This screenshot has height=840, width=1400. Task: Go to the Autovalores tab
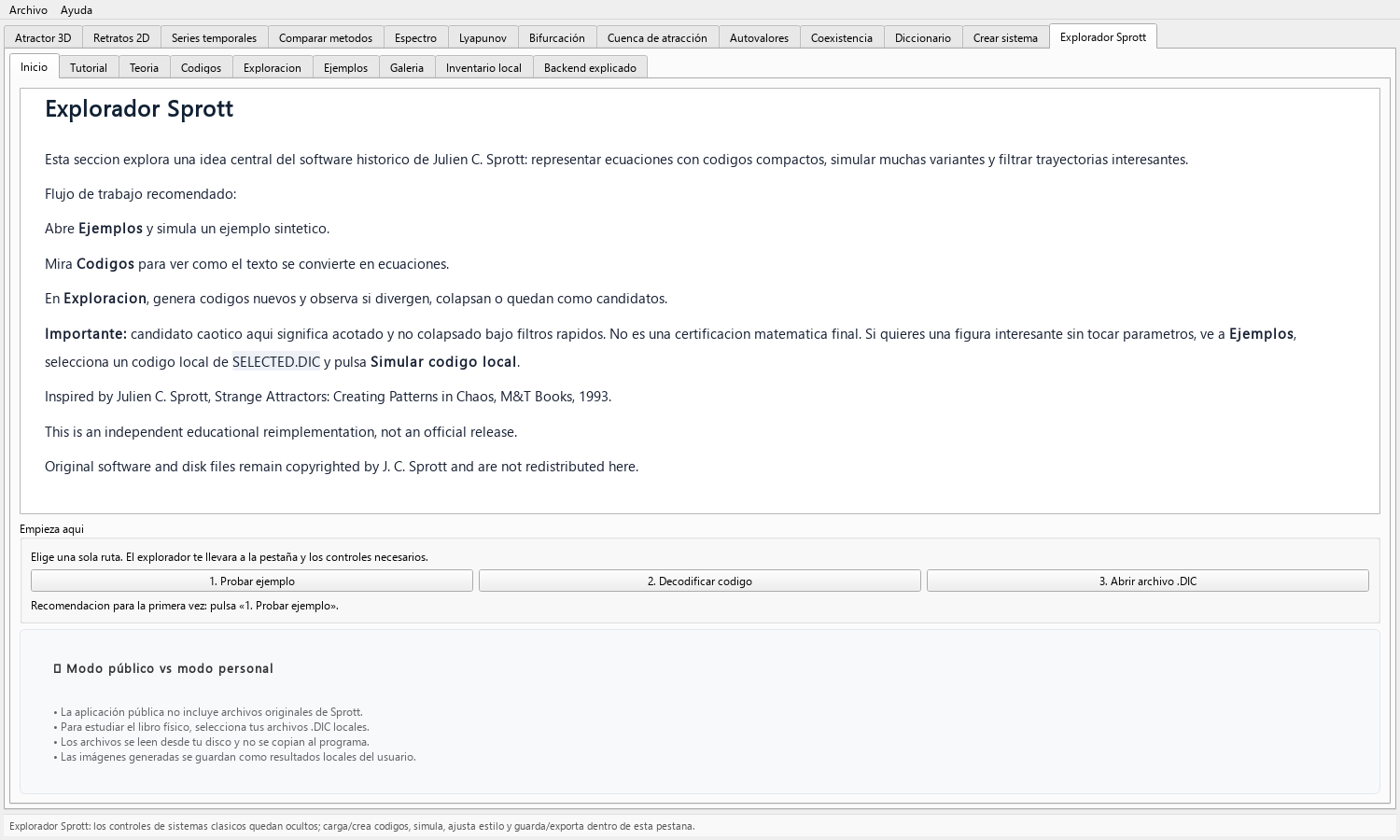(x=759, y=38)
